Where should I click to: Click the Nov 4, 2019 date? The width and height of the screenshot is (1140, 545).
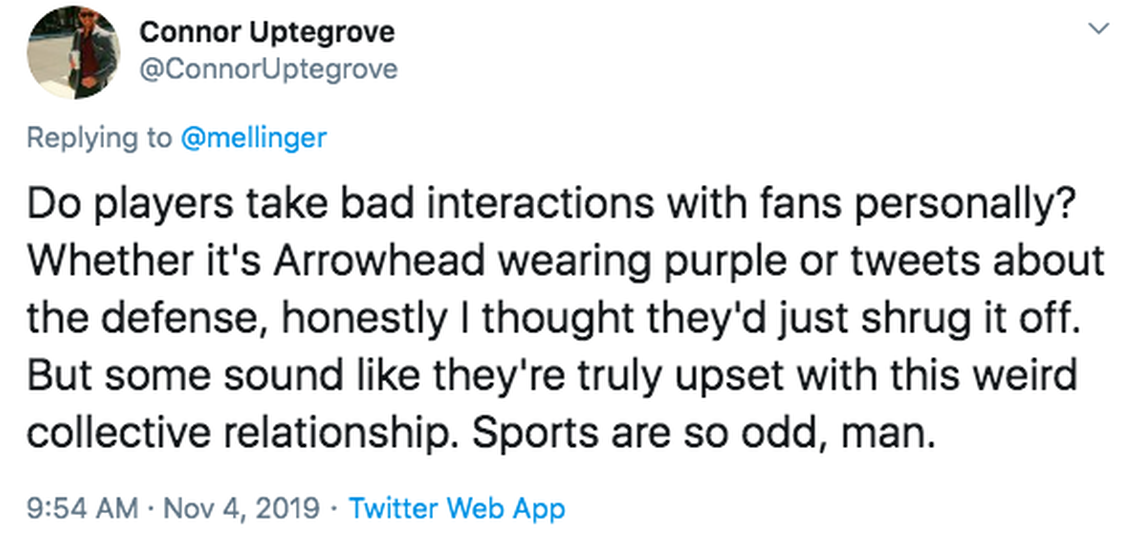238,508
